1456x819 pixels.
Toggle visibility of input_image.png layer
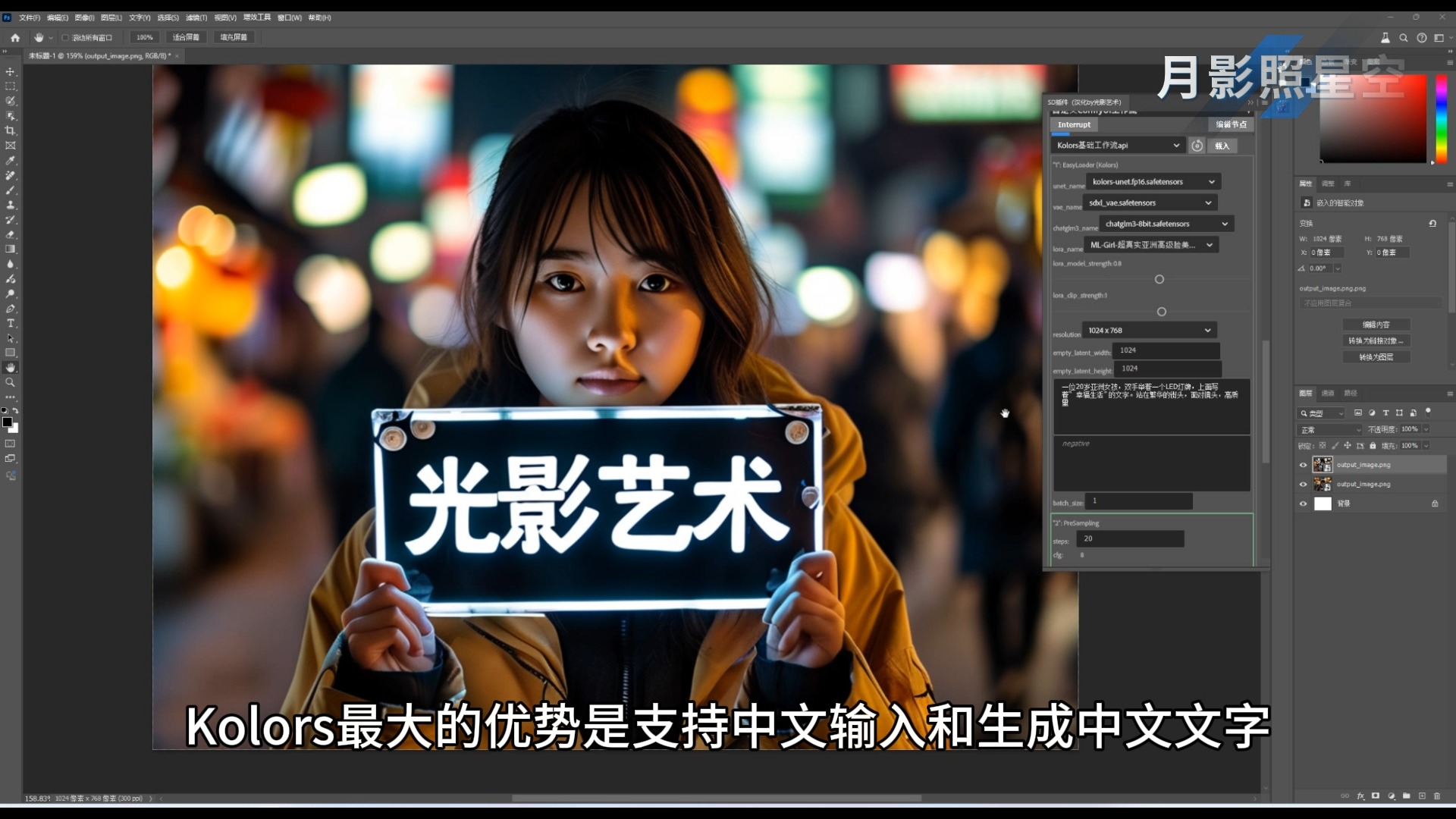[x=1303, y=484]
